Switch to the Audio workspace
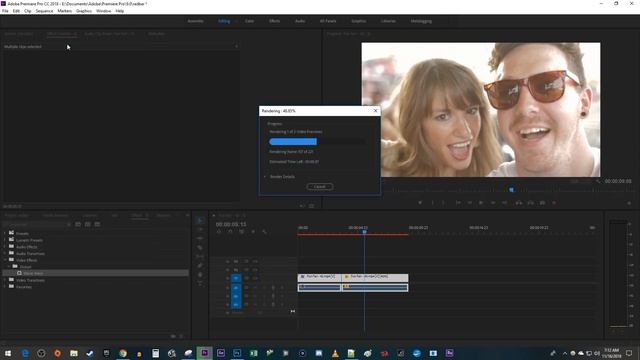This screenshot has width=640, height=360. coord(300,21)
